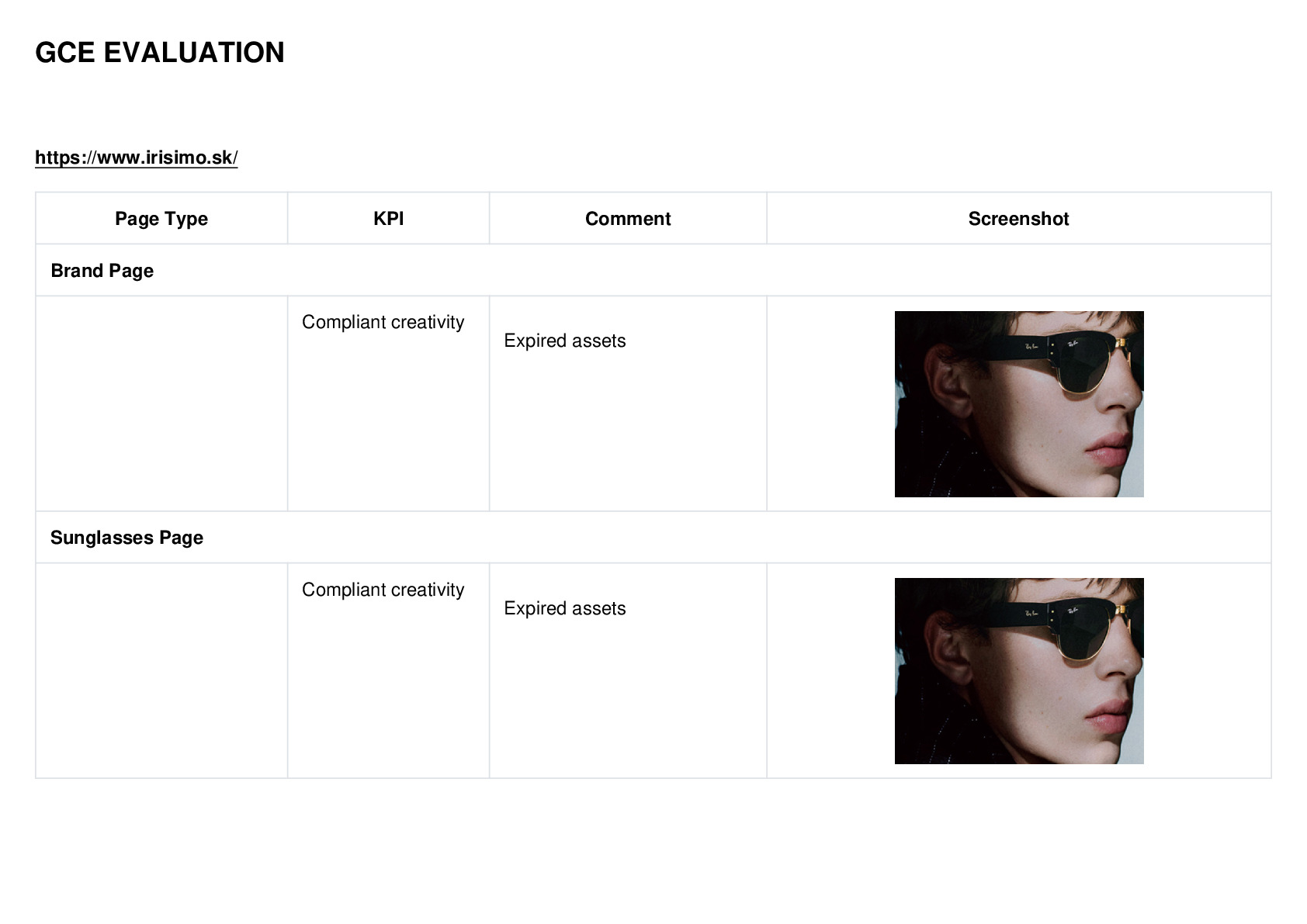Screen dimensions: 1307x924
Task: Select the KPI column header
Action: click(388, 219)
